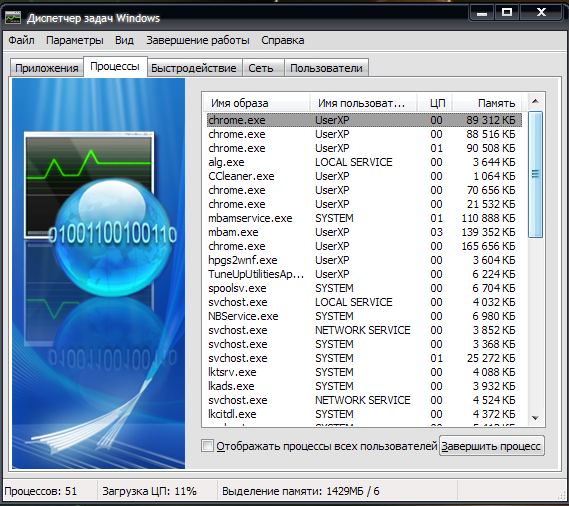Select svchost.exe using 4 524 КБ
This screenshot has width=569, height=506.
364,400
